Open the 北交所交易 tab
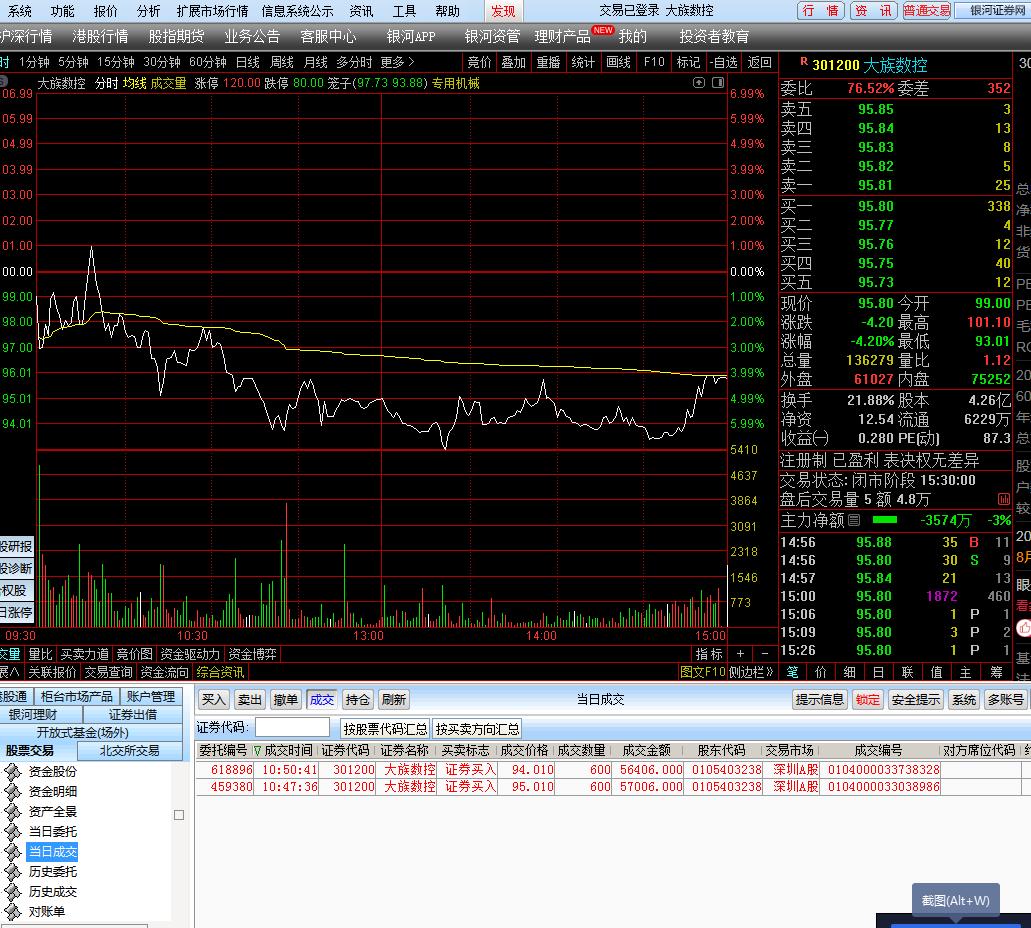The width and height of the screenshot is (1031, 928). (x=130, y=750)
